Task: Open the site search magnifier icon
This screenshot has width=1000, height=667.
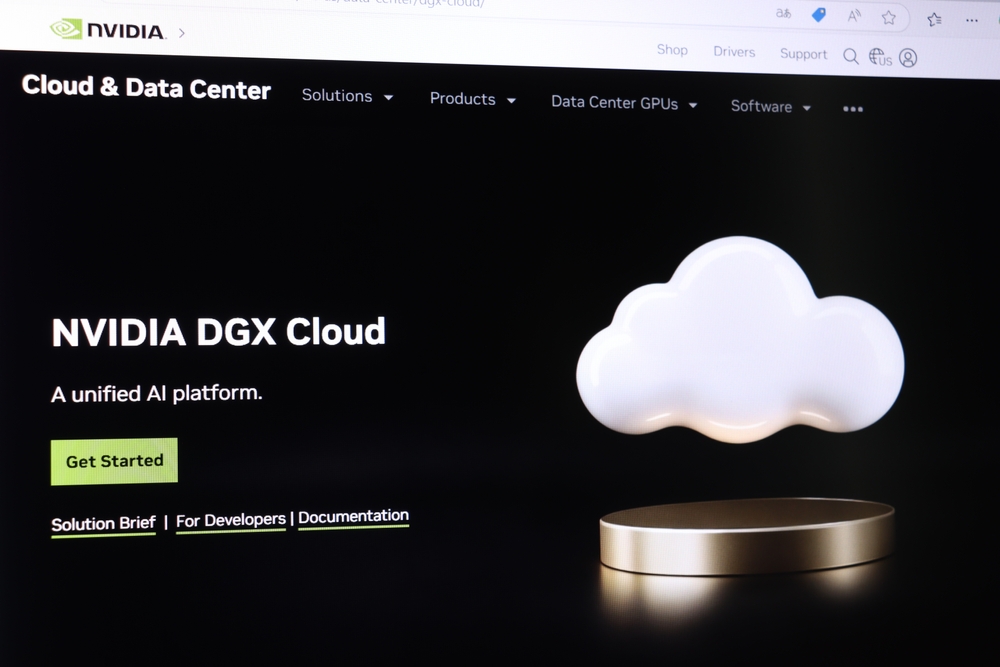Action: 850,56
